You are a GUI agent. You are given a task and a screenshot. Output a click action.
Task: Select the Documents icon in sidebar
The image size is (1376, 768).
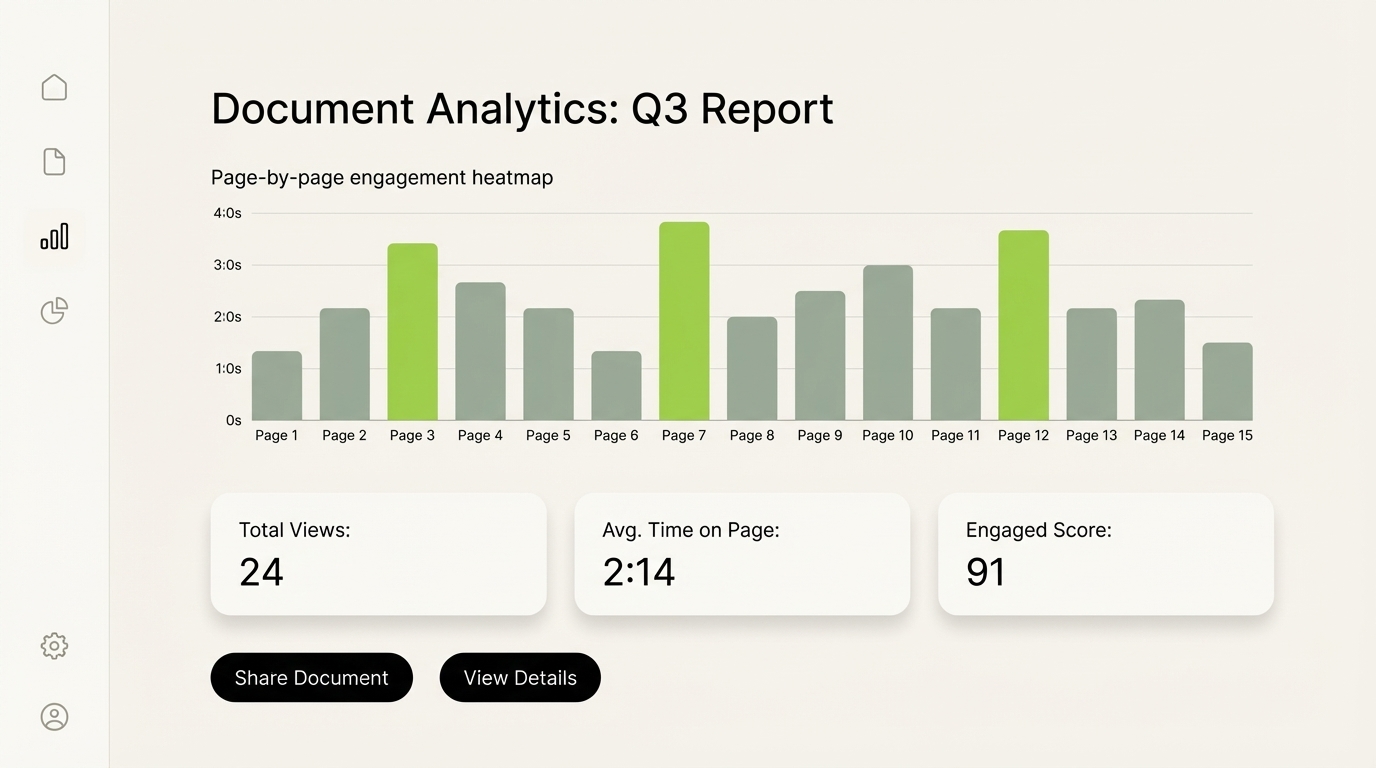click(54, 161)
